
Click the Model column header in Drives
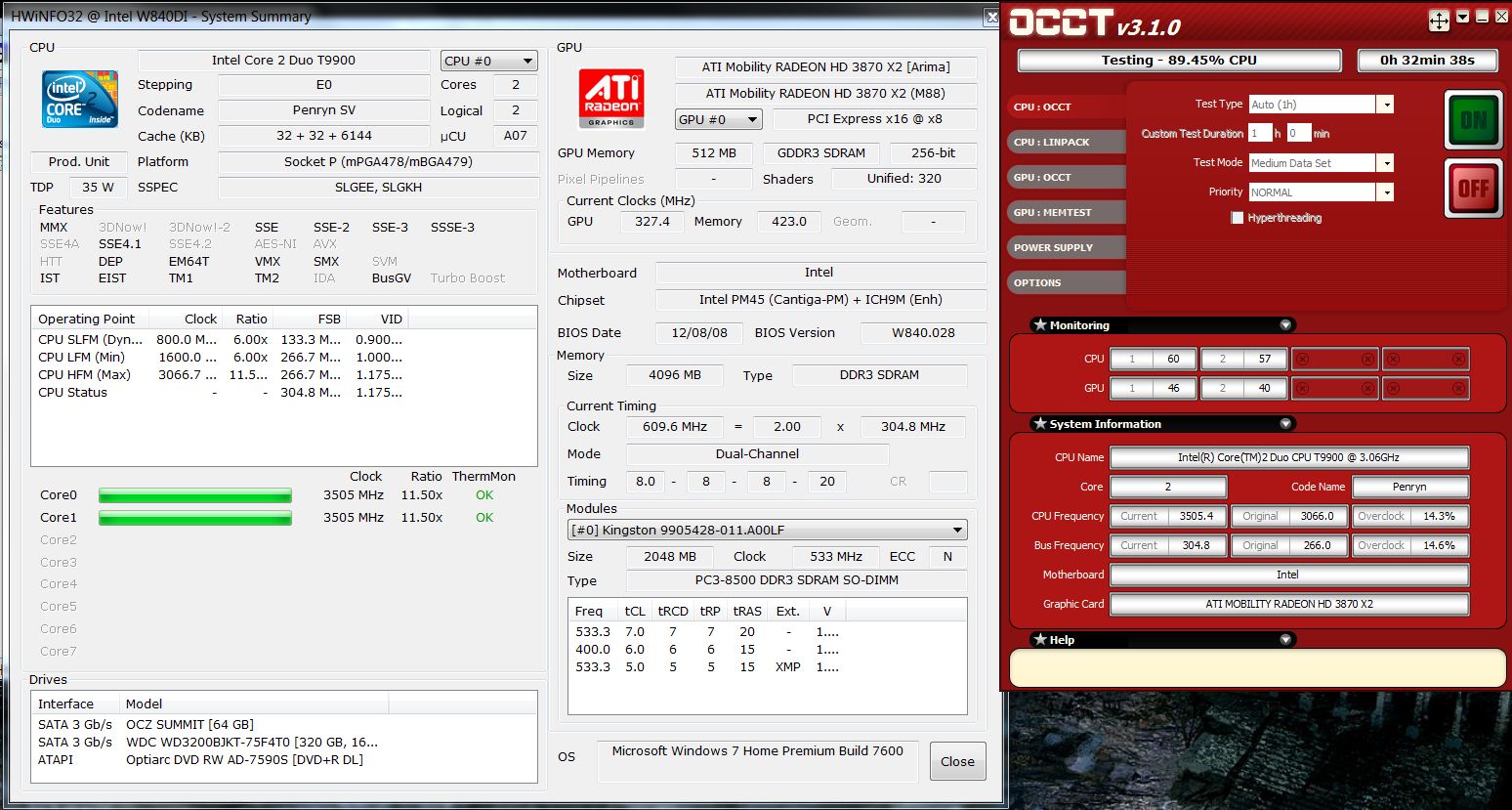point(254,703)
